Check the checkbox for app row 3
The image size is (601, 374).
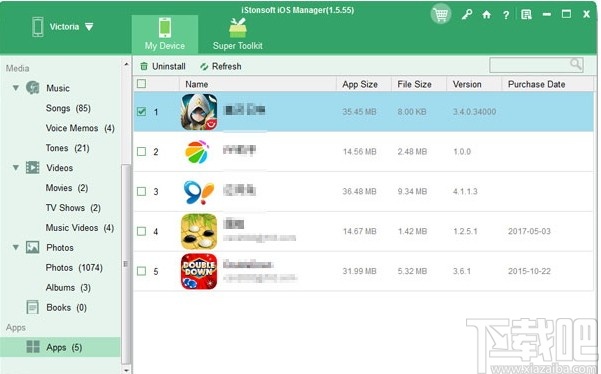click(141, 191)
